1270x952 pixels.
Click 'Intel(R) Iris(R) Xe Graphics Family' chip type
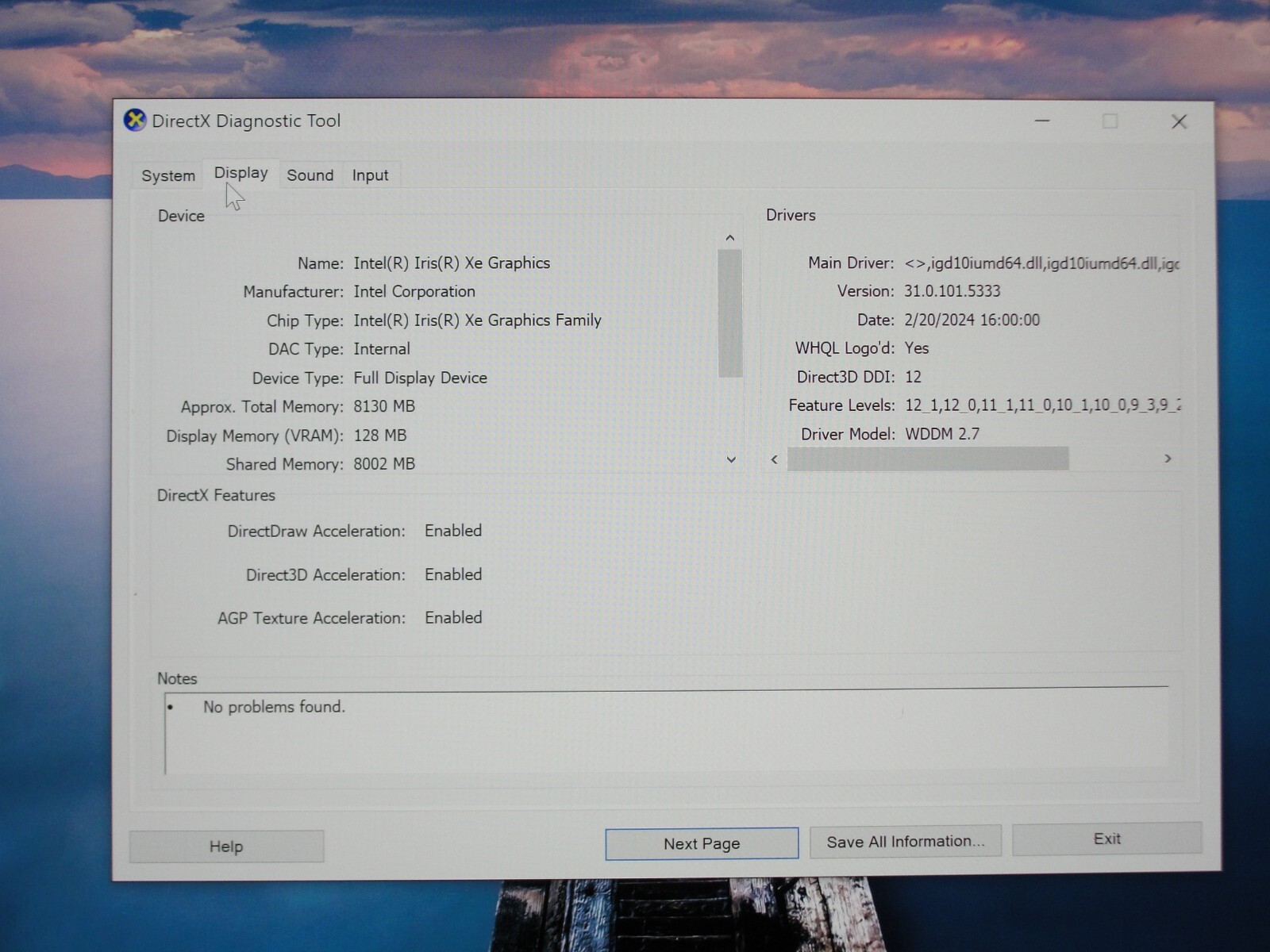coord(477,320)
